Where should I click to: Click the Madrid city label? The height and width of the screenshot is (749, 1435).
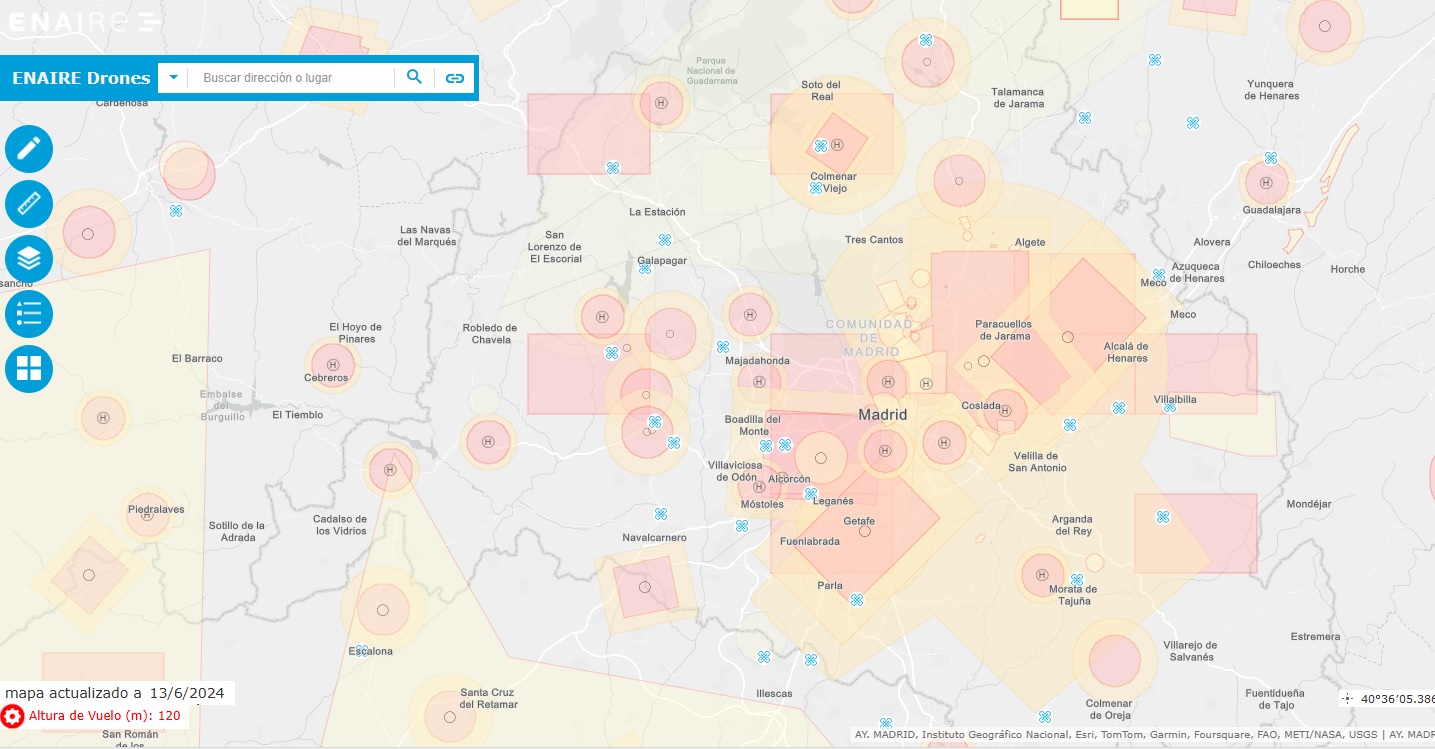click(883, 415)
